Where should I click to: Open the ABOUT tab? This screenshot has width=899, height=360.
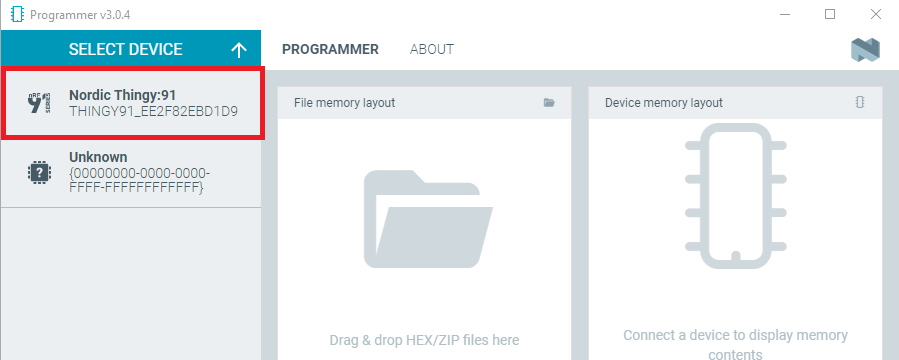tap(432, 49)
